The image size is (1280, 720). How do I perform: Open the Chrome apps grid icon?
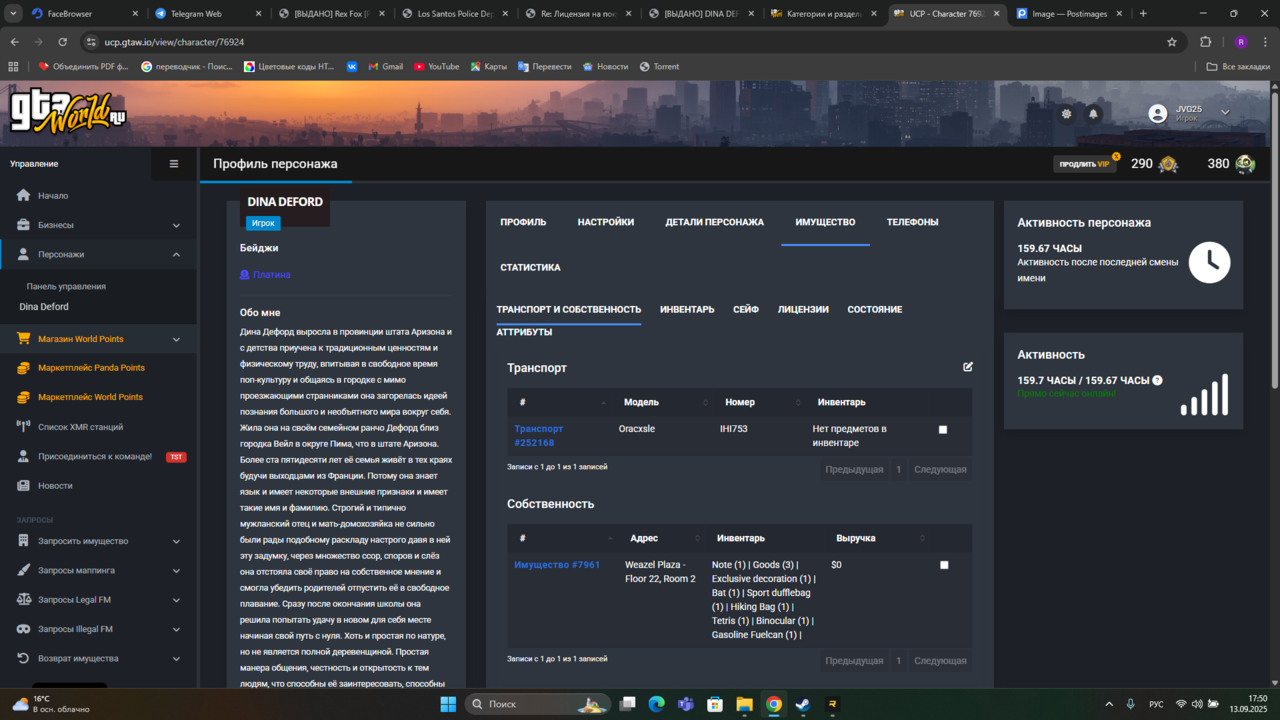(x=13, y=66)
